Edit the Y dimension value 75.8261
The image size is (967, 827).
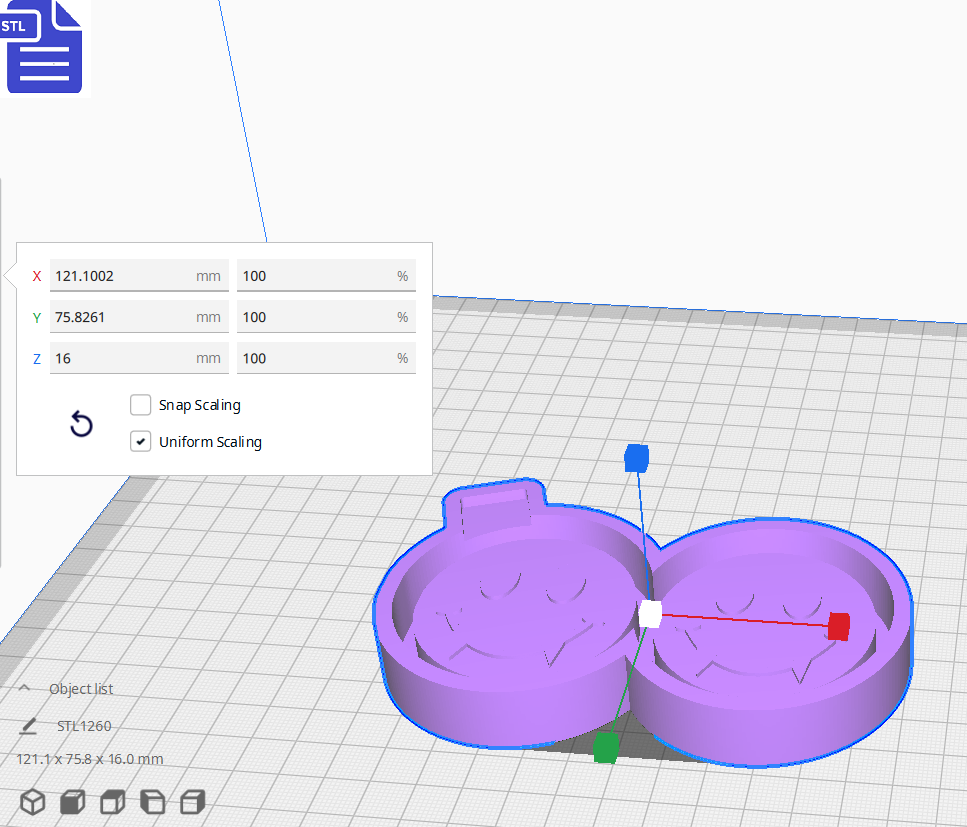pyautogui.click(x=138, y=316)
